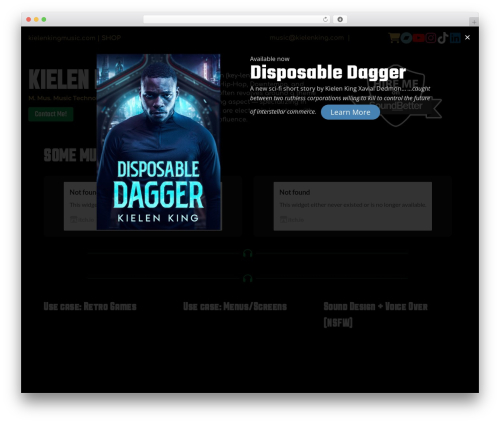The image size is (500, 423).
Task: Click the music@kielenking.com email link
Action: point(307,38)
